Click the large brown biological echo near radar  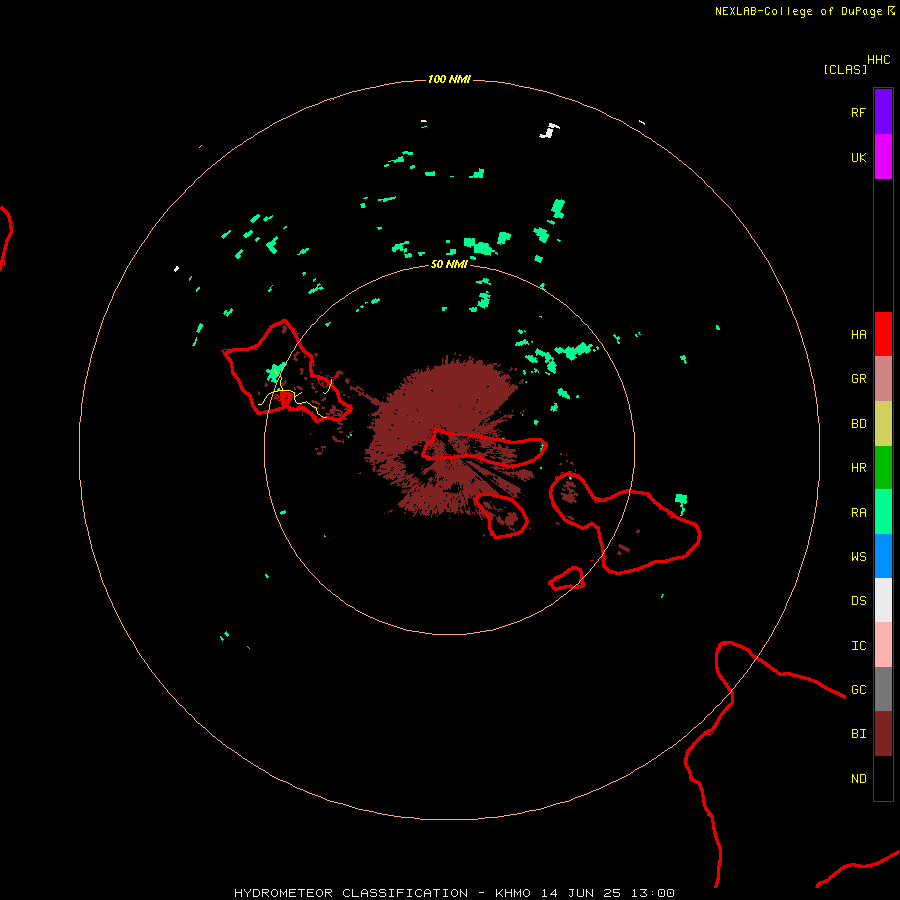click(x=448, y=436)
